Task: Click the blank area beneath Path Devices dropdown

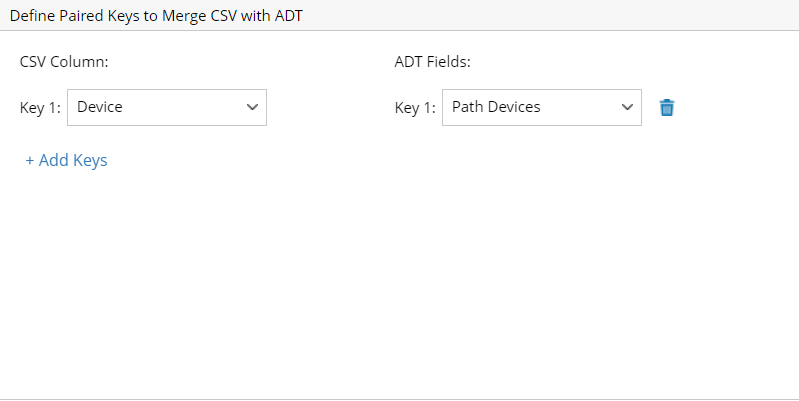Action: [541, 200]
